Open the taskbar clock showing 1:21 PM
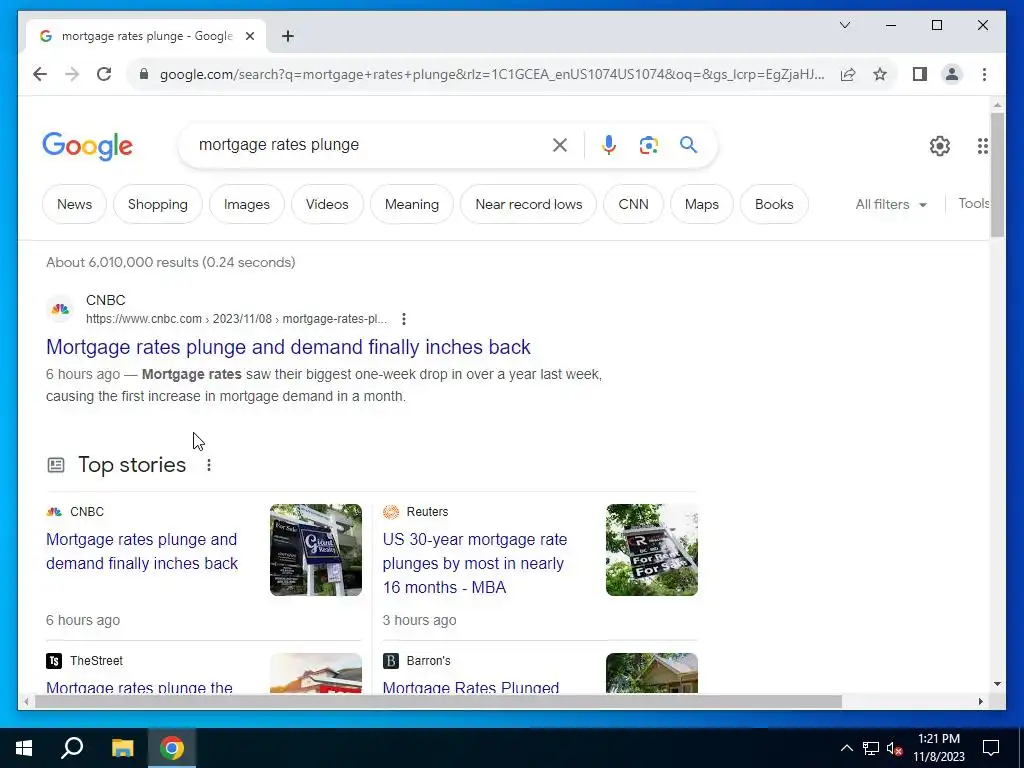 pos(939,748)
